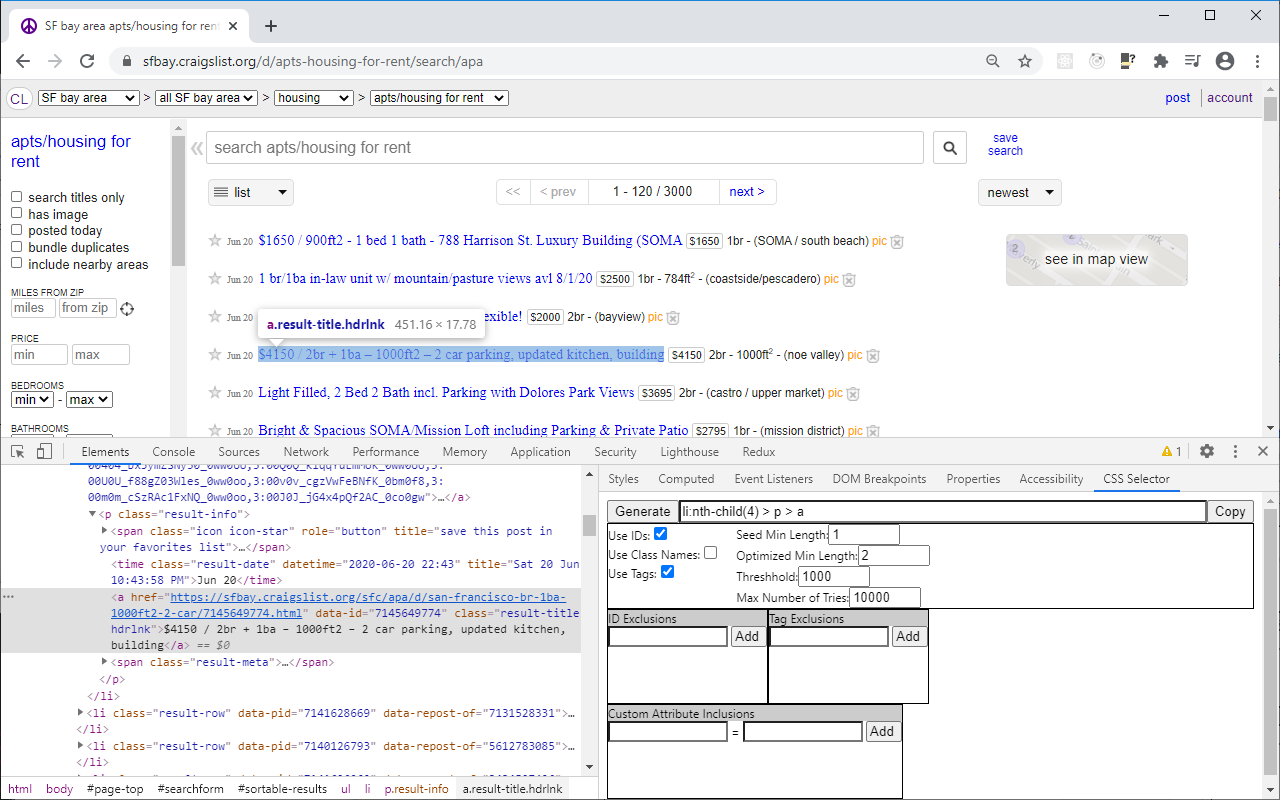This screenshot has width=1280, height=800.
Task: Open DevTools three-dot customize menu
Action: coord(1236,452)
